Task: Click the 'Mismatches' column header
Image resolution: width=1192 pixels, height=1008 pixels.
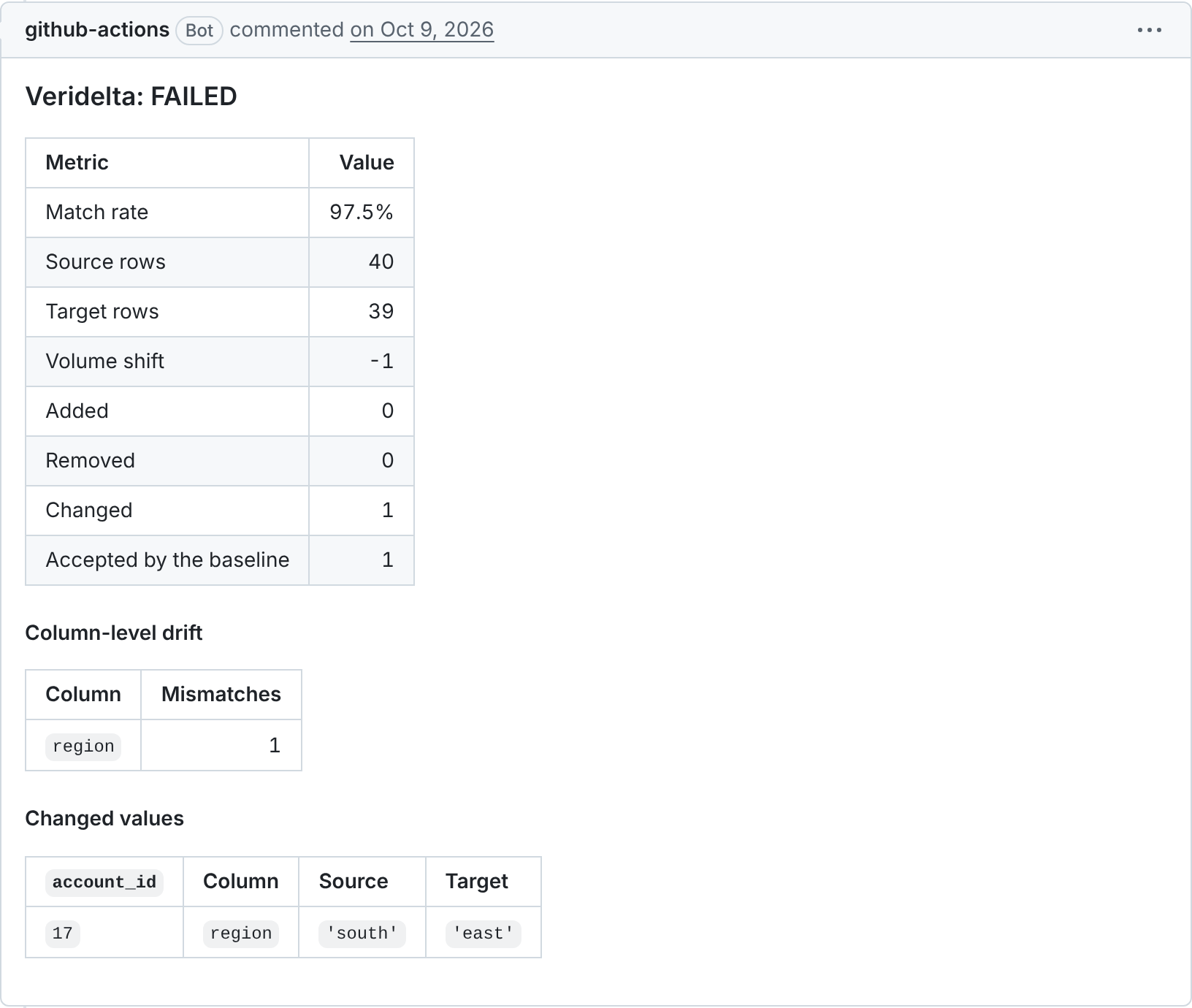Action: 221,694
